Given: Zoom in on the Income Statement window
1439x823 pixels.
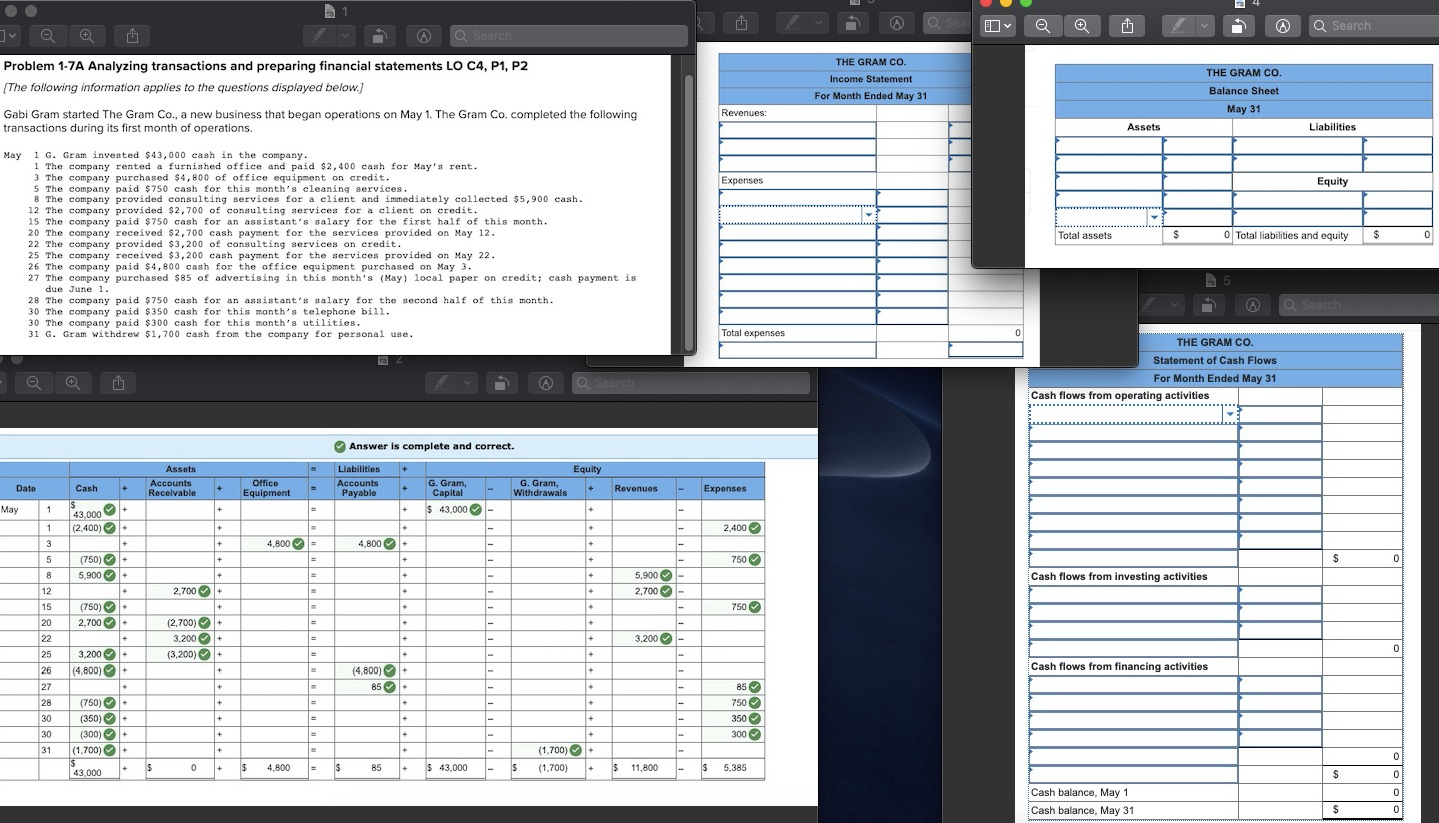Looking at the screenshot, I should click(x=700, y=22).
